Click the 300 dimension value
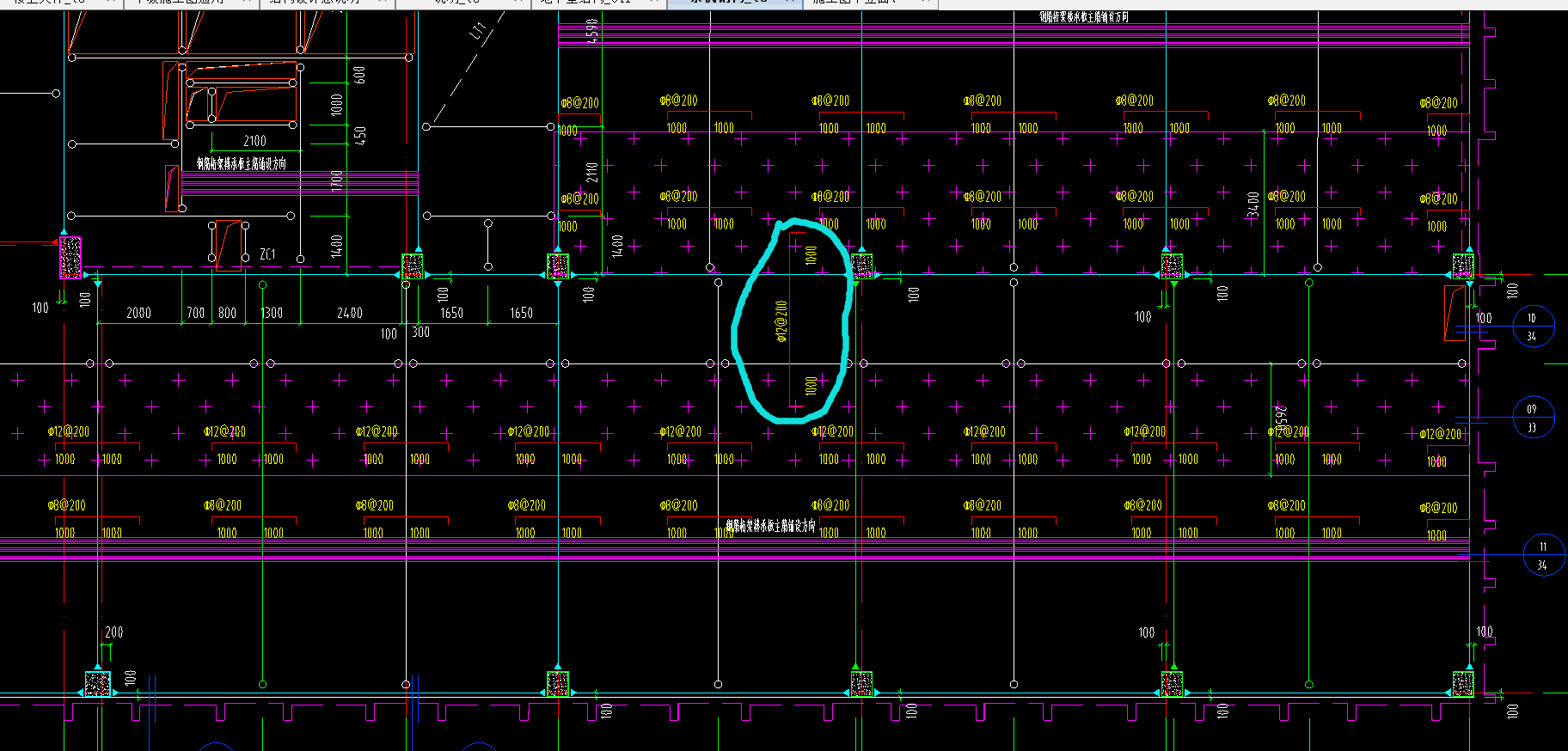The image size is (1568, 751). pos(420,332)
